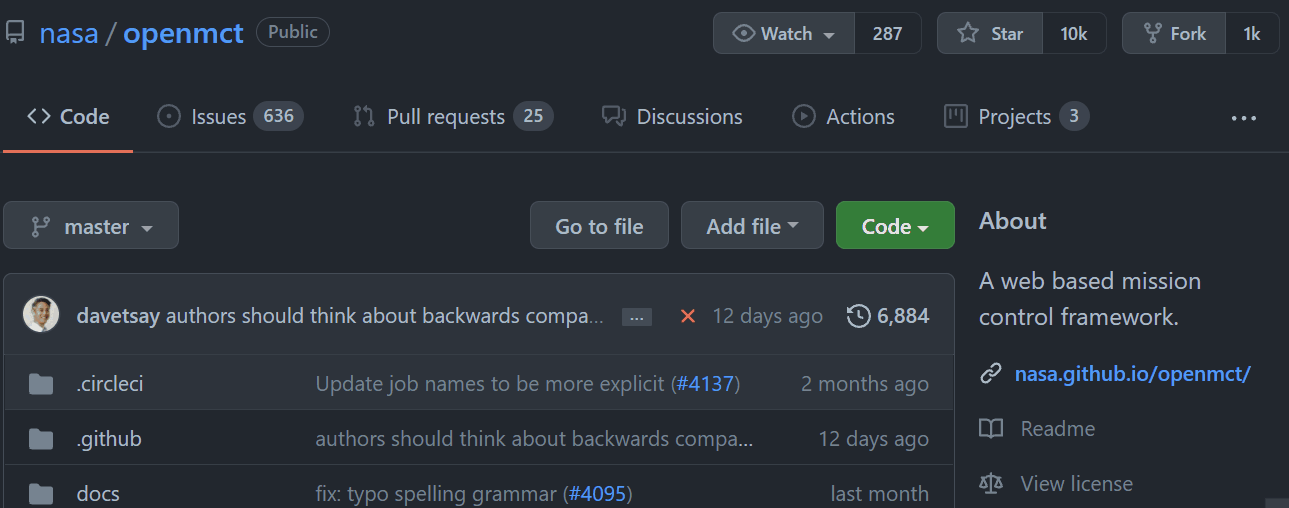Click the Watch button
The height and width of the screenshot is (508, 1289).
click(x=784, y=33)
